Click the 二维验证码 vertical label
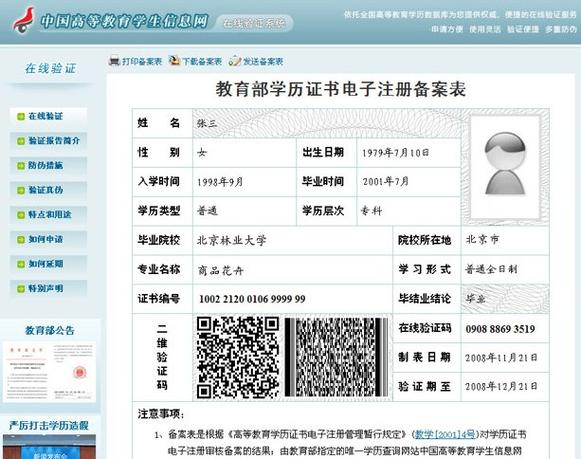581x459 pixels. click(x=162, y=357)
